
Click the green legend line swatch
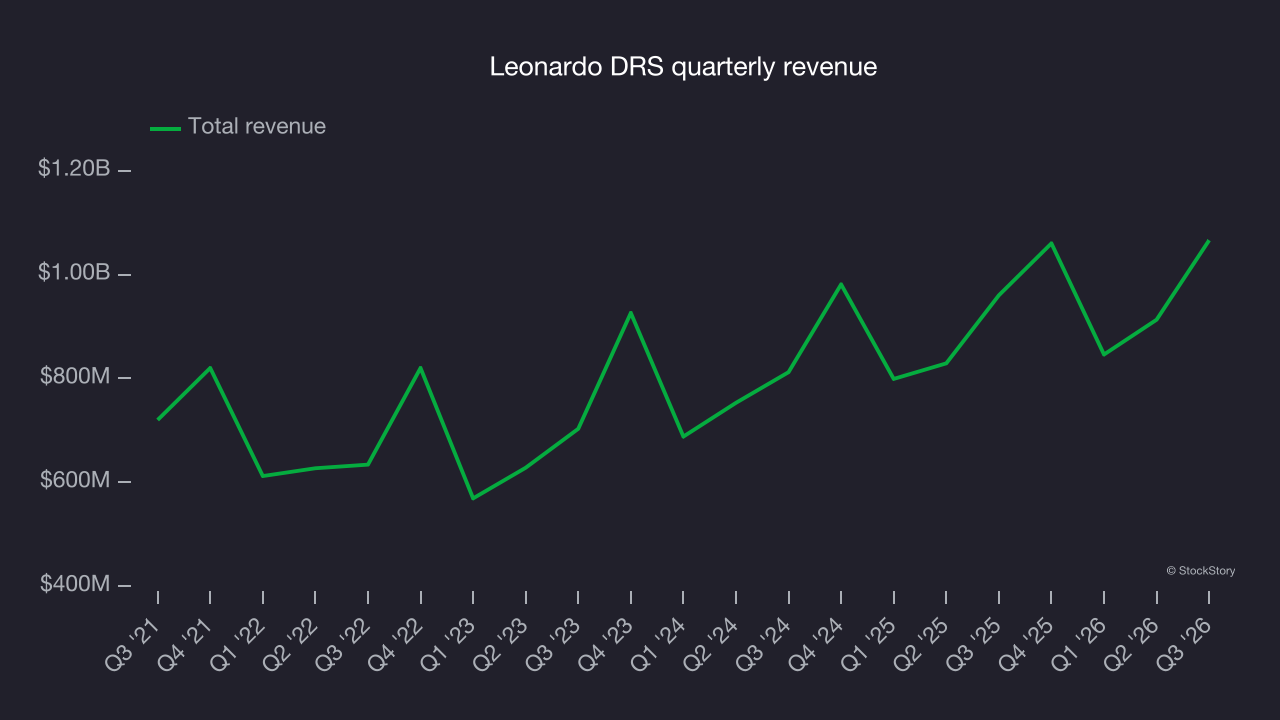pyautogui.click(x=165, y=128)
